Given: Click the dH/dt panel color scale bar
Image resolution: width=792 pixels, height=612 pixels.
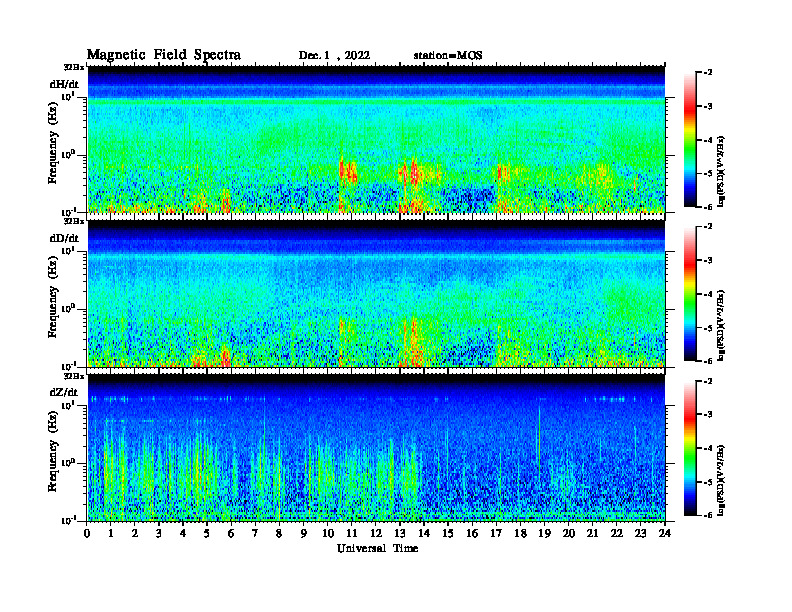Looking at the screenshot, I should tap(690, 140).
